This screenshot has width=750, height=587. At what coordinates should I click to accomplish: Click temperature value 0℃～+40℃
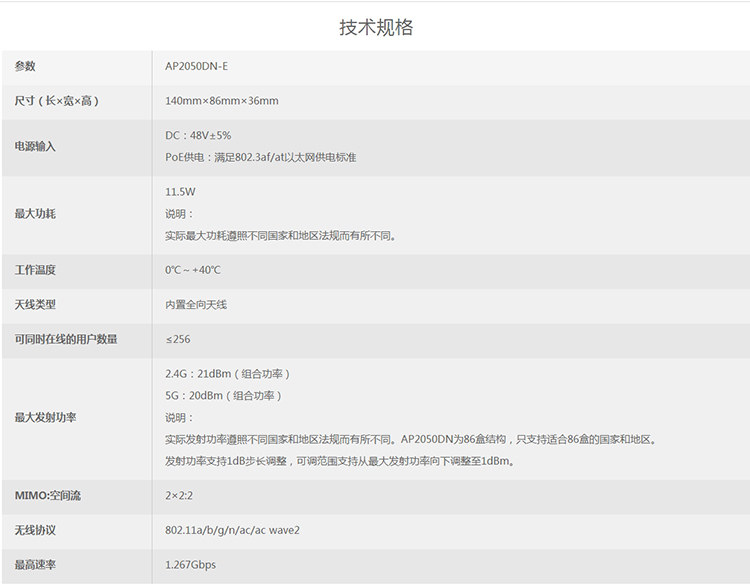[193, 270]
